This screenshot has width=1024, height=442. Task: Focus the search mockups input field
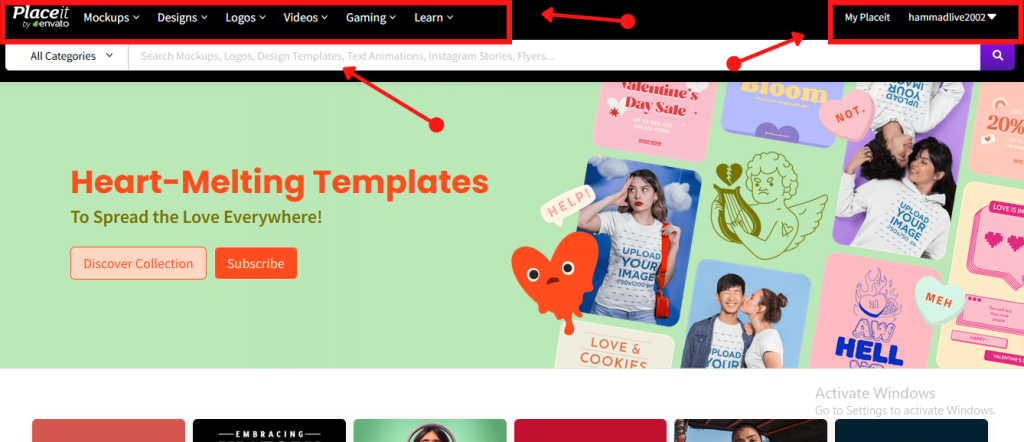(554, 56)
